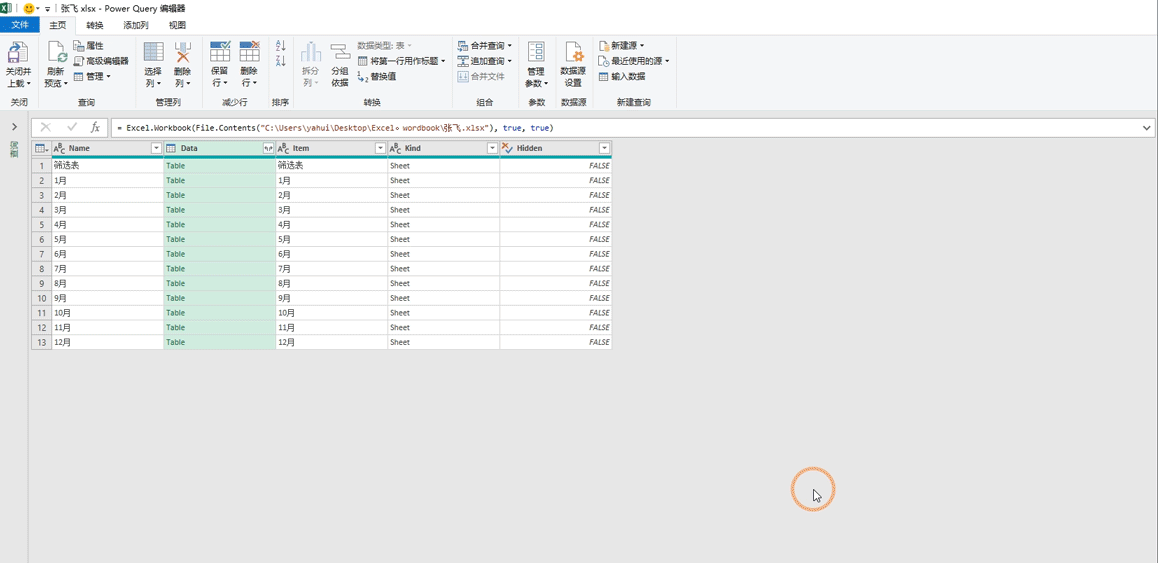Open the 文件 menu tab
Image resolution: width=1158 pixels, height=563 pixels.
click(19, 25)
